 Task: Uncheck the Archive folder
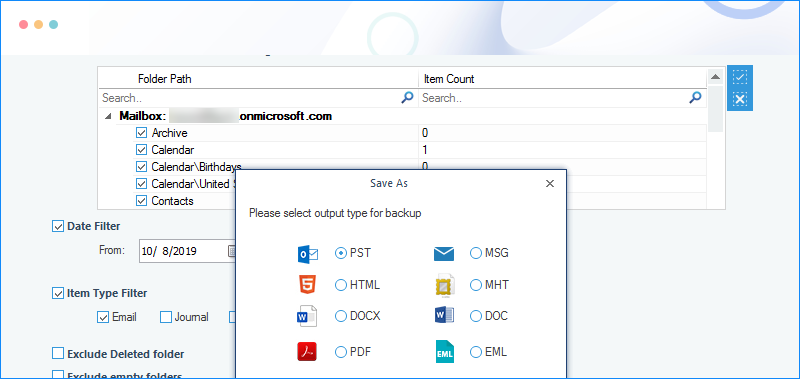click(141, 133)
